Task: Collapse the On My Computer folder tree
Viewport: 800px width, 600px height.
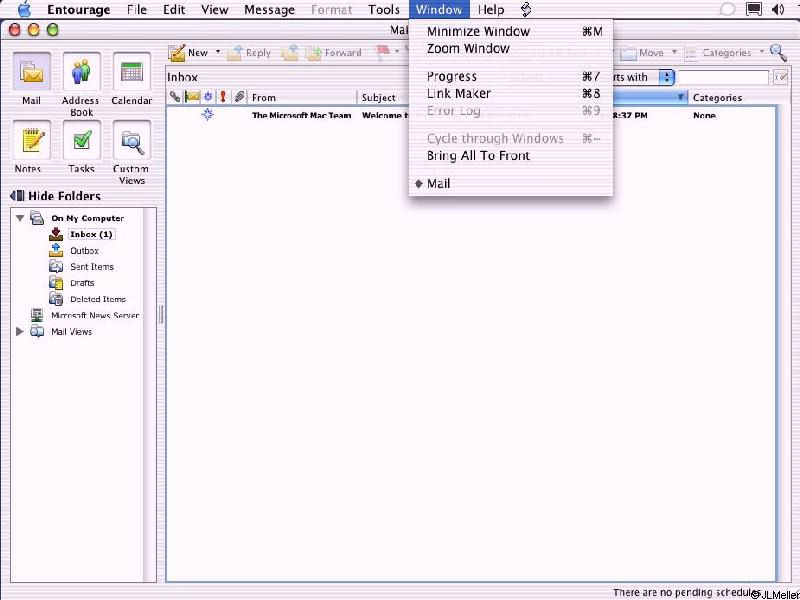Action: click(x=20, y=218)
